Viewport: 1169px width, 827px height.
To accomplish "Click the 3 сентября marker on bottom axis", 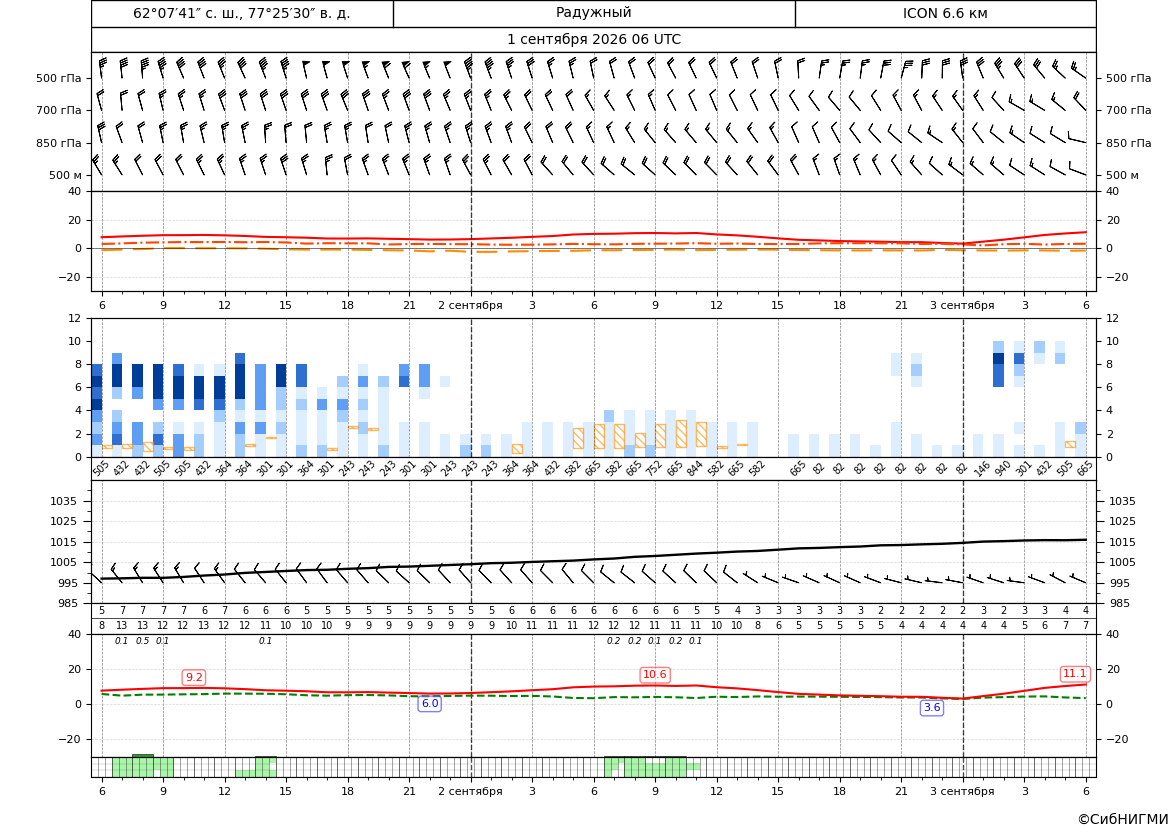I will pos(962,791).
